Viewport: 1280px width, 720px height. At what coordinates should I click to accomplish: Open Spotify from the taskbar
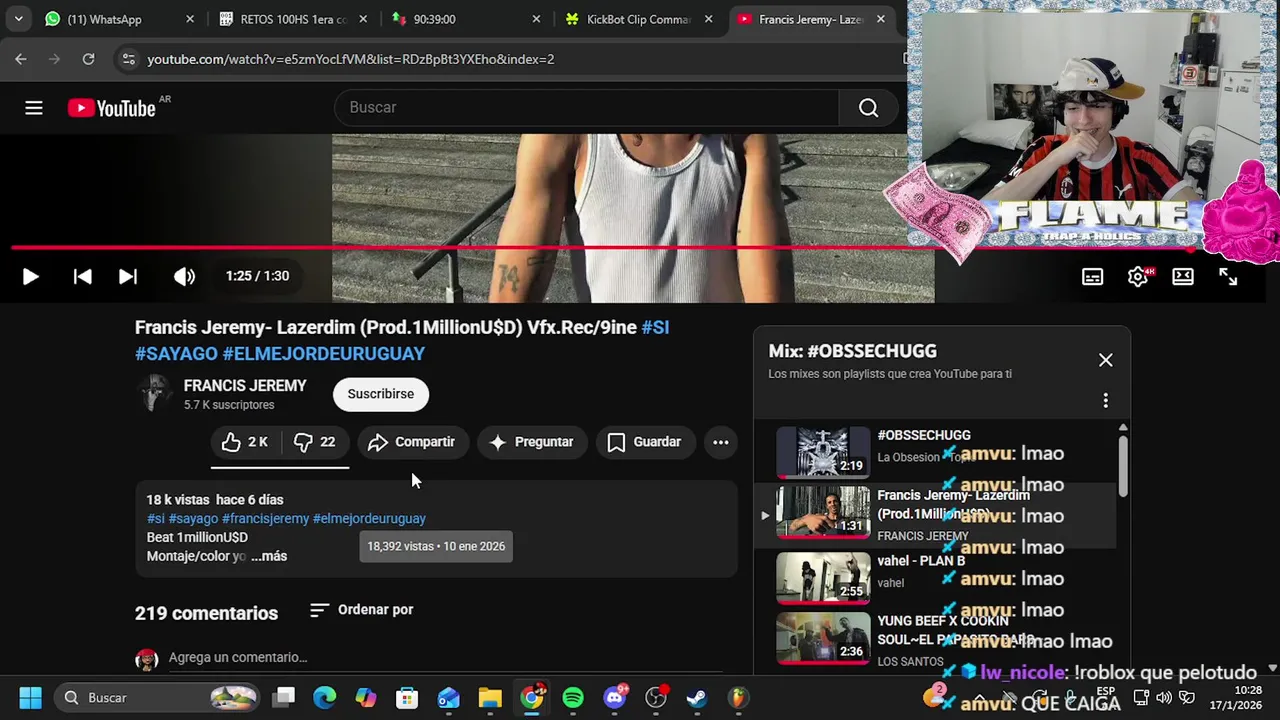573,698
